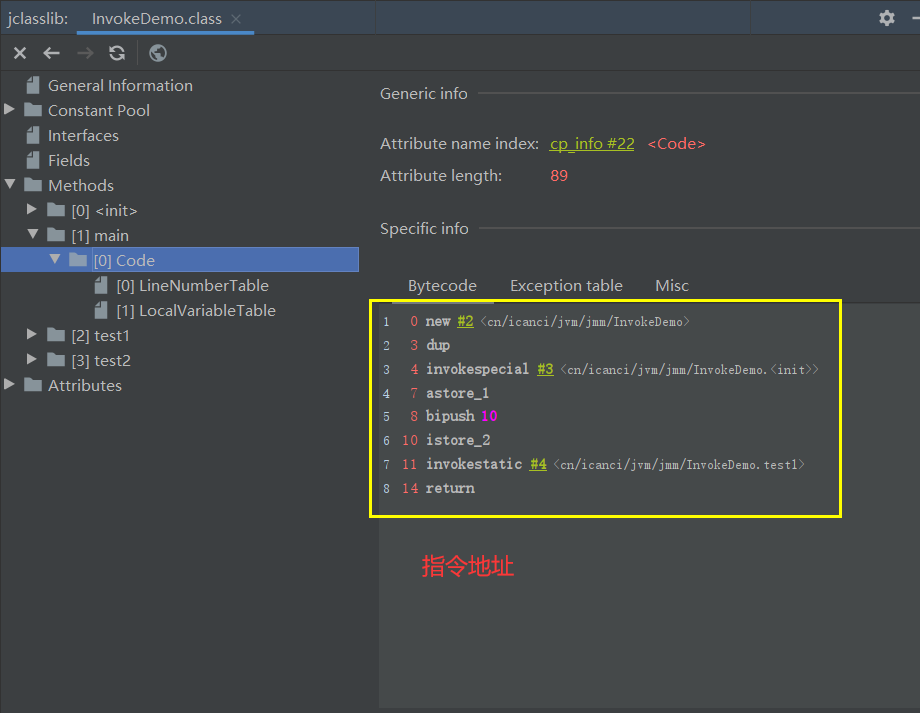Image resolution: width=920 pixels, height=713 pixels.
Task: Select General Information tree item
Action: [x=120, y=86]
